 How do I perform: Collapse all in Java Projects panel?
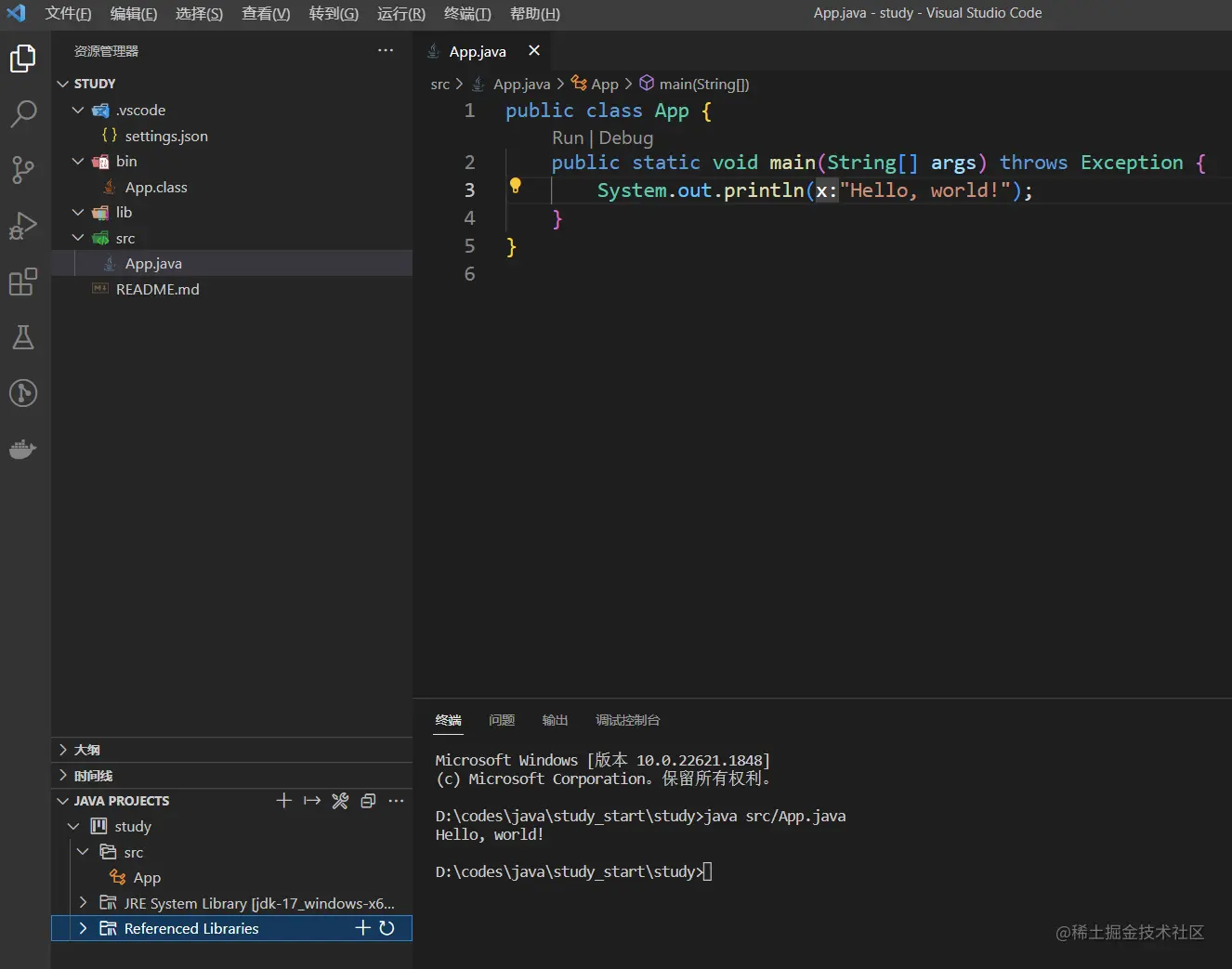tap(368, 801)
